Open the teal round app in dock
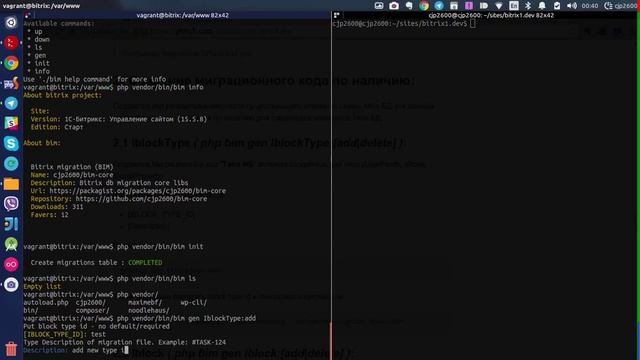The height and width of the screenshot is (360, 640). pyautogui.click(x=11, y=164)
